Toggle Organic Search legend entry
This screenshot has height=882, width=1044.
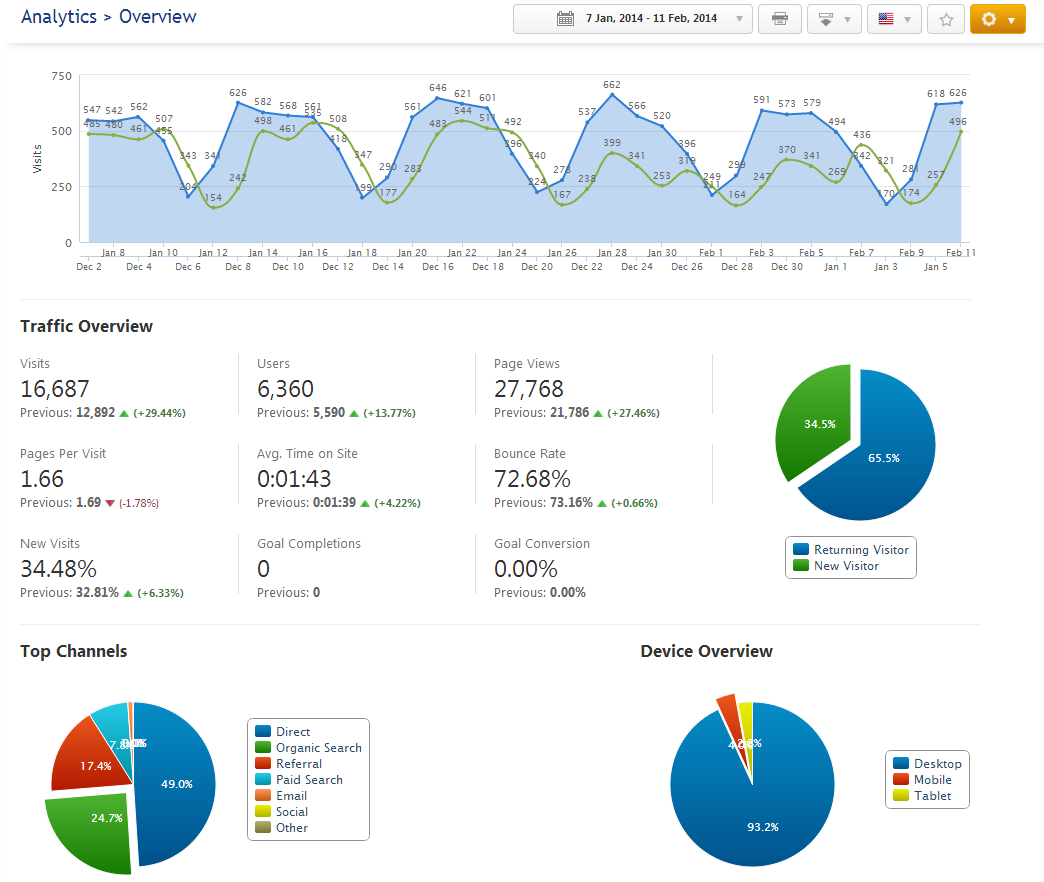(x=318, y=748)
